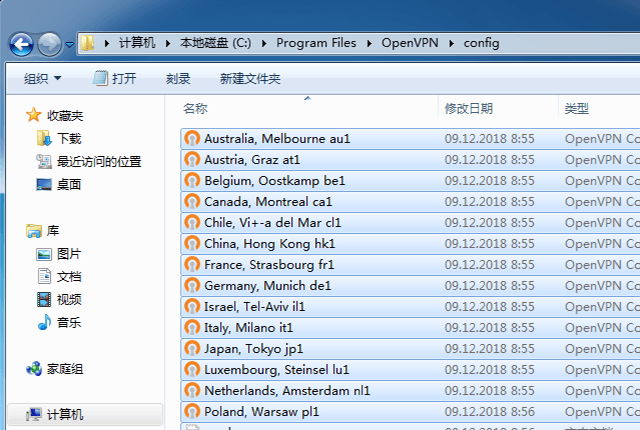Click the 家庭组 network icon
The image size is (640, 430).
click(x=34, y=369)
